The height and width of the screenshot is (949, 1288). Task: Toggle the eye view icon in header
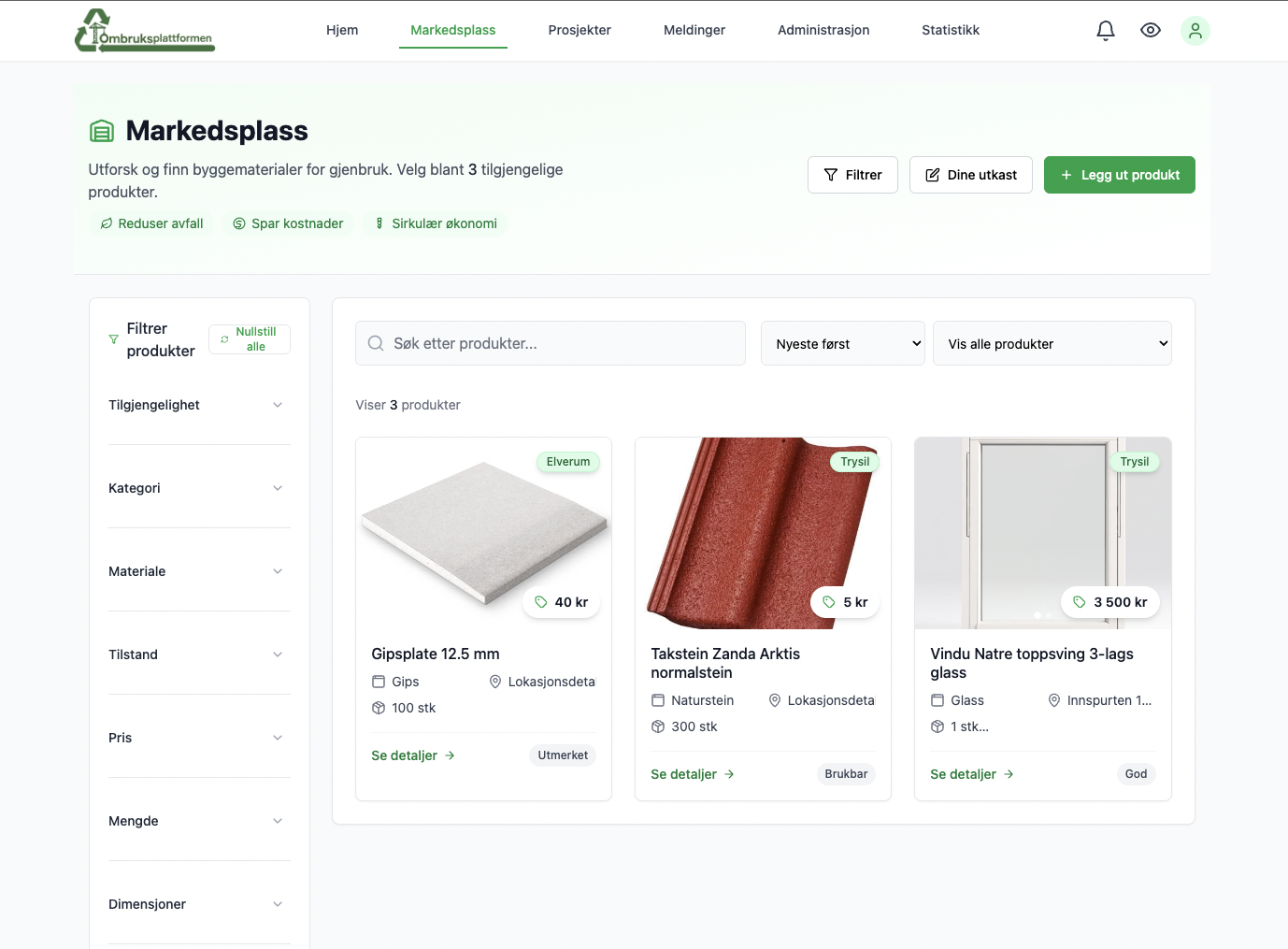click(x=1151, y=31)
